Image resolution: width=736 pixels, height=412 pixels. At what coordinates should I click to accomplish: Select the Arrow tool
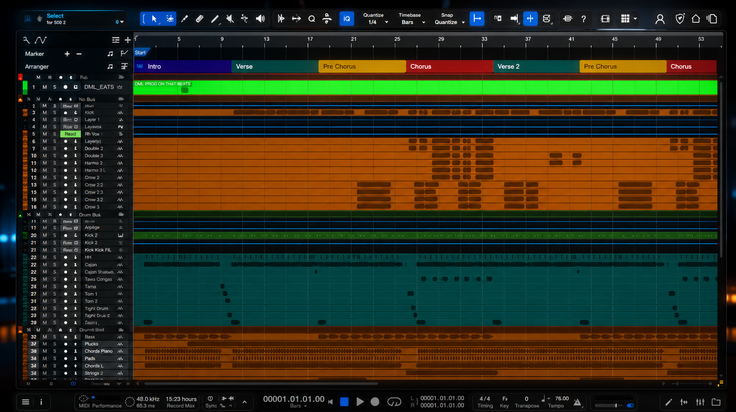click(154, 19)
